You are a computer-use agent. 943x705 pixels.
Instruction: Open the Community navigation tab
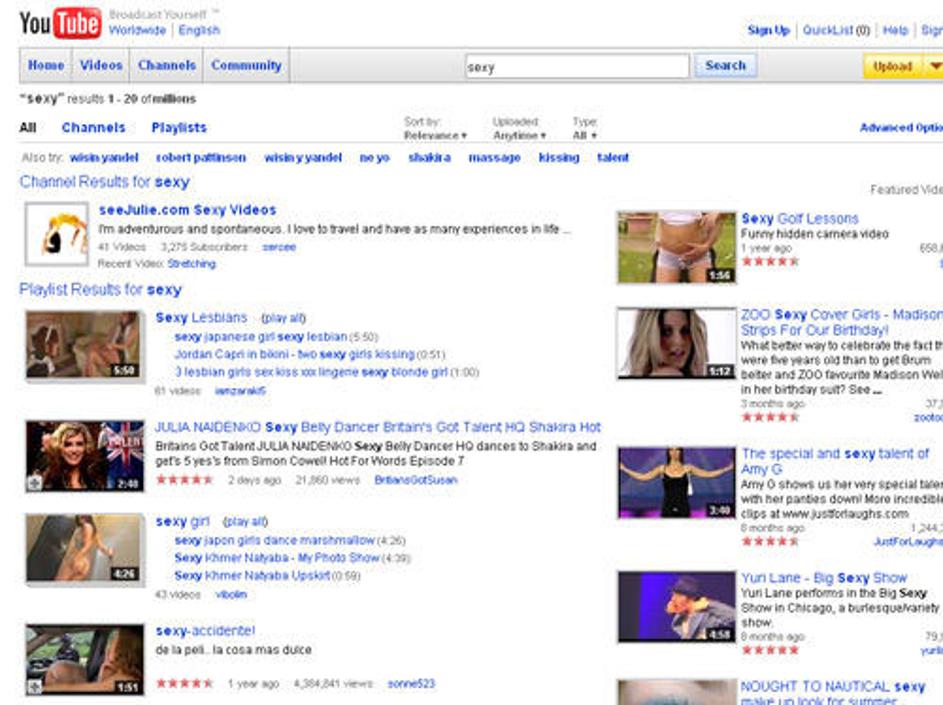click(246, 66)
